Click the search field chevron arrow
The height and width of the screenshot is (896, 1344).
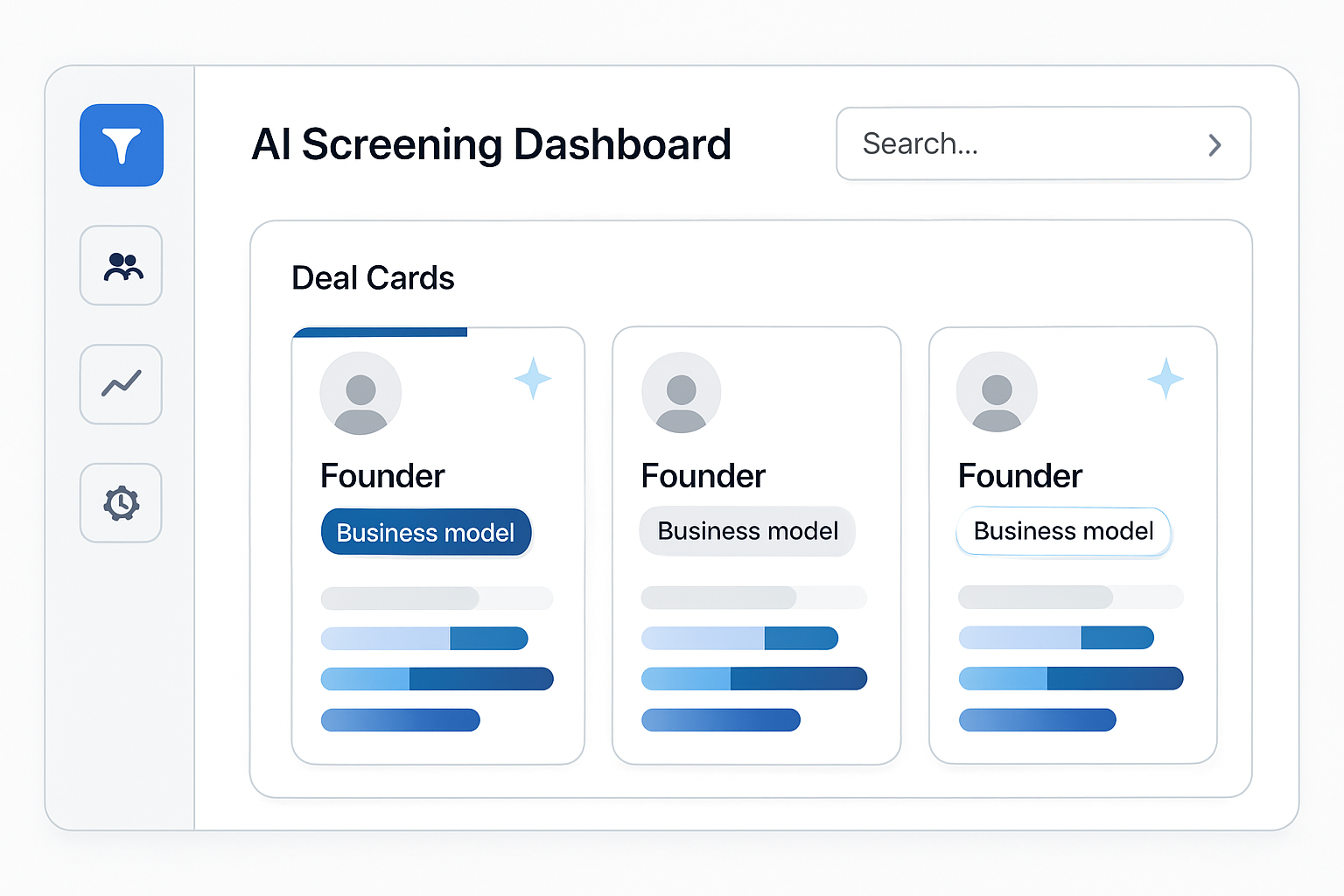pos(1214,145)
